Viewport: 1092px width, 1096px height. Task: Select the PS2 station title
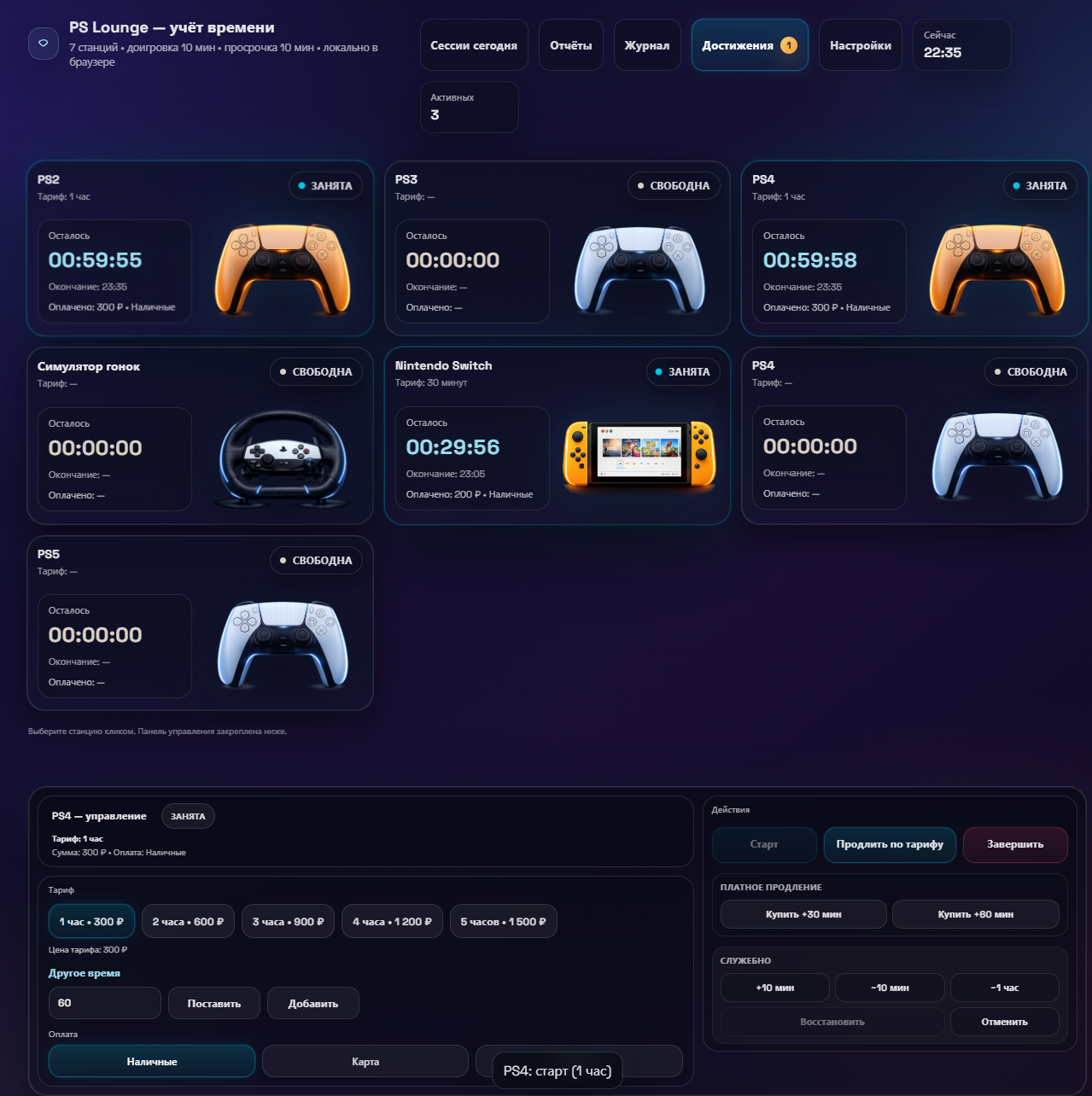point(49,179)
